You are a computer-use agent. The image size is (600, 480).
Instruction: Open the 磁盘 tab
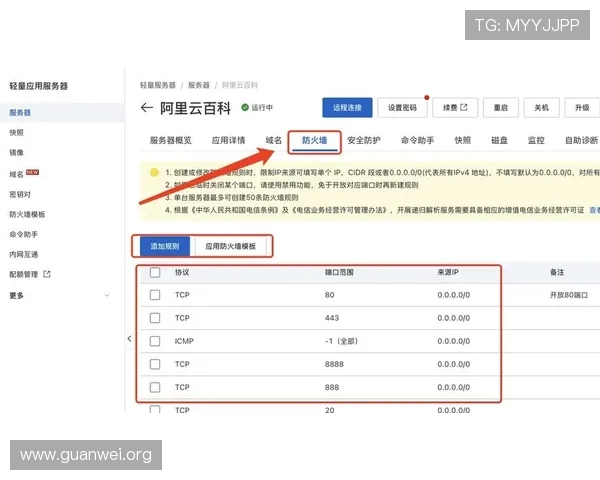click(499, 140)
